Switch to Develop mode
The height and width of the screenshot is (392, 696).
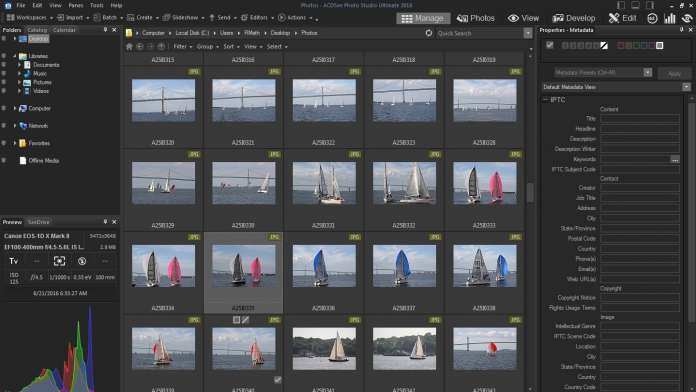[x=573, y=18]
